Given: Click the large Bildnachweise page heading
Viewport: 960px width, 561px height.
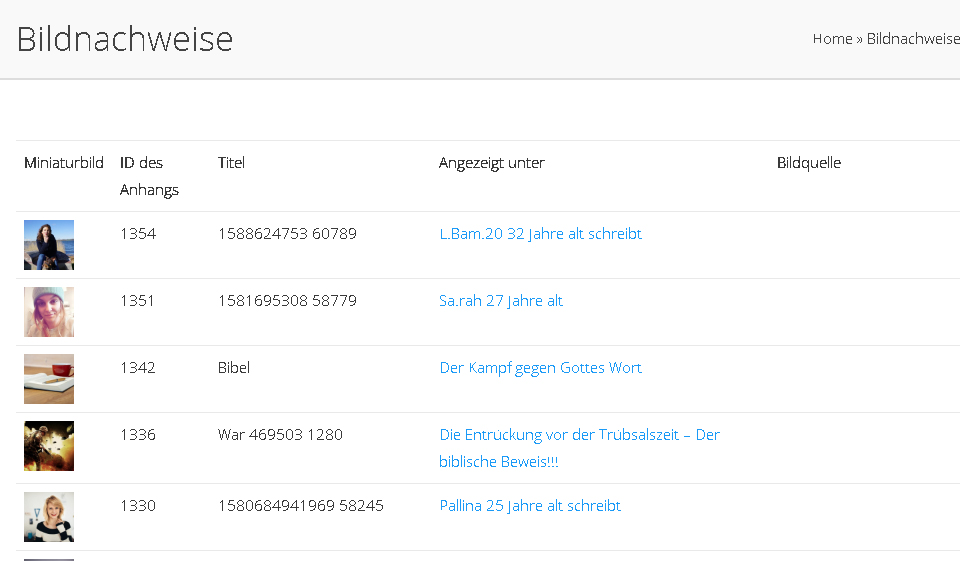Looking at the screenshot, I should coord(125,39).
